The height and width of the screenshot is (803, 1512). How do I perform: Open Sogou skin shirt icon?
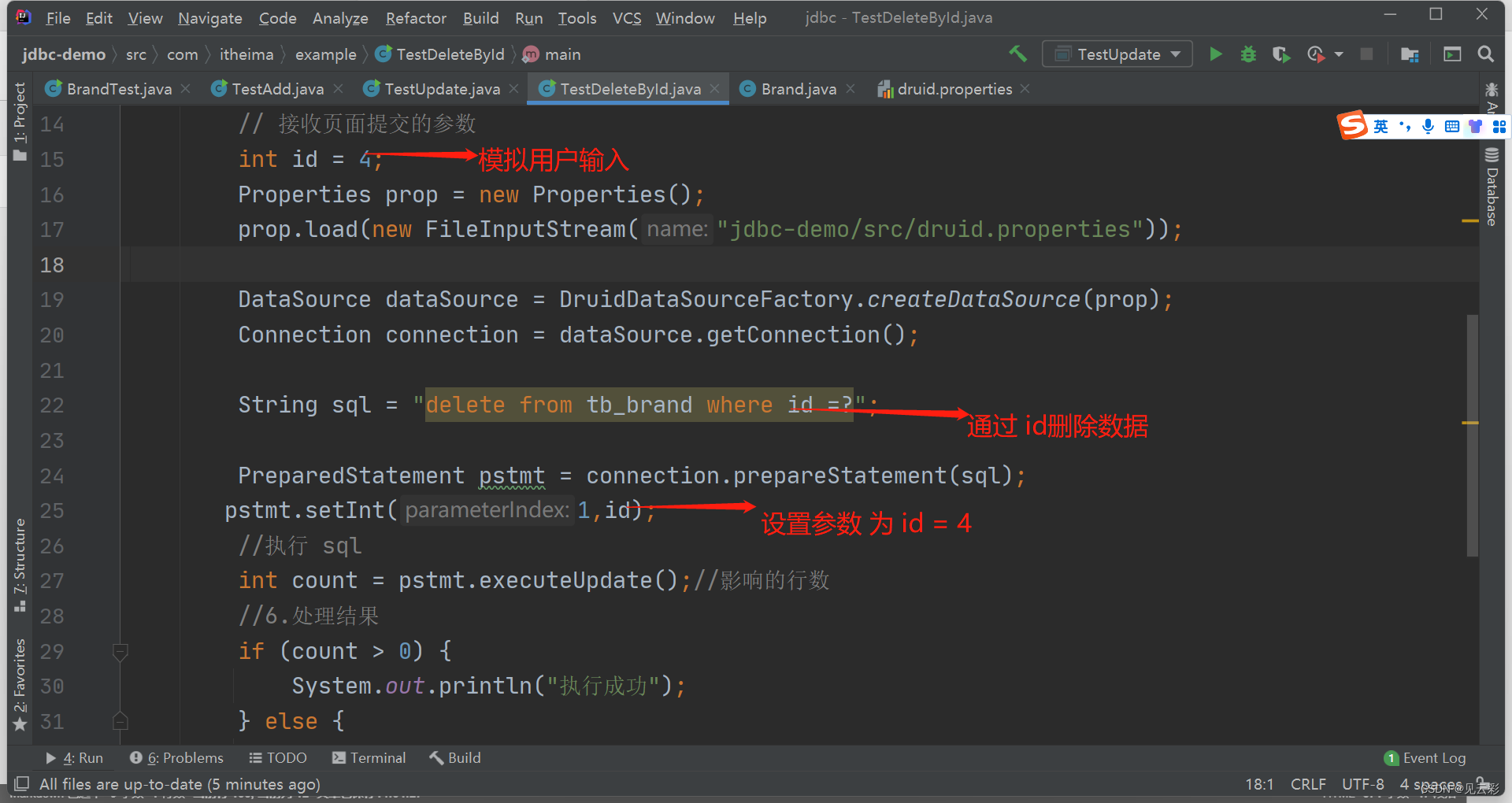(1476, 127)
